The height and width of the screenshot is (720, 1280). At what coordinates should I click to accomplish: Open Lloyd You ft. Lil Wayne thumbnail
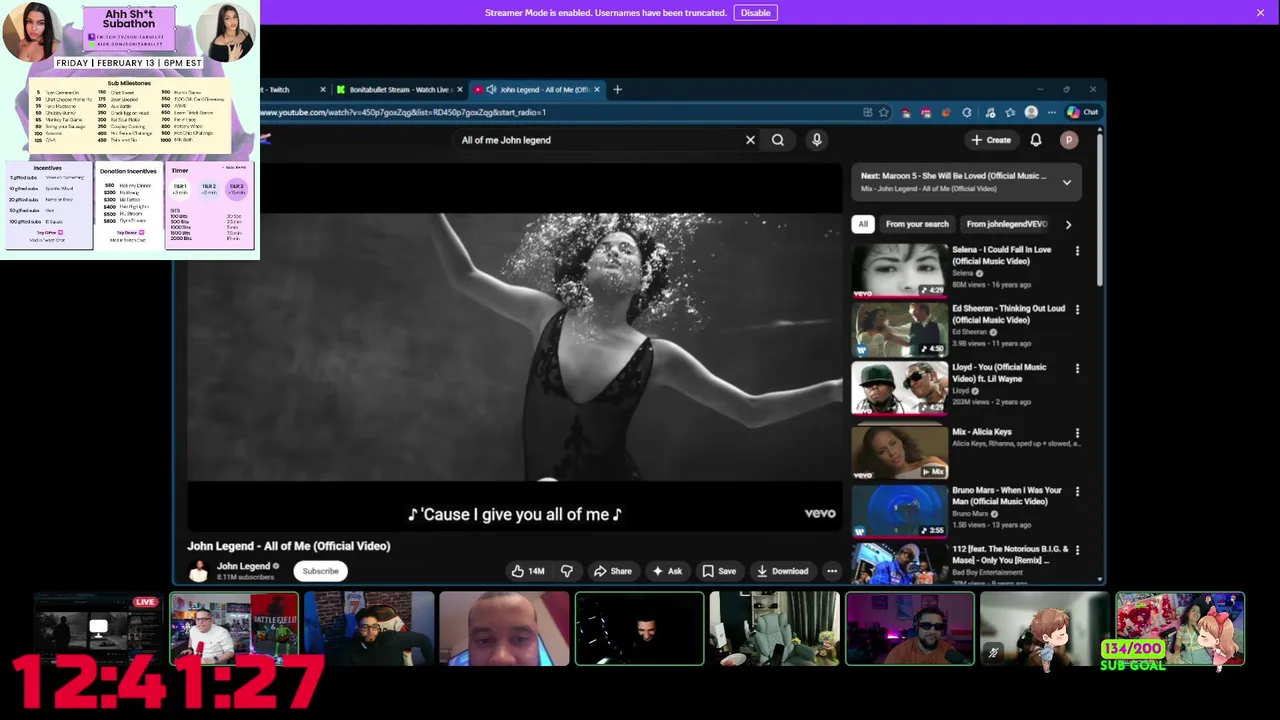point(899,389)
